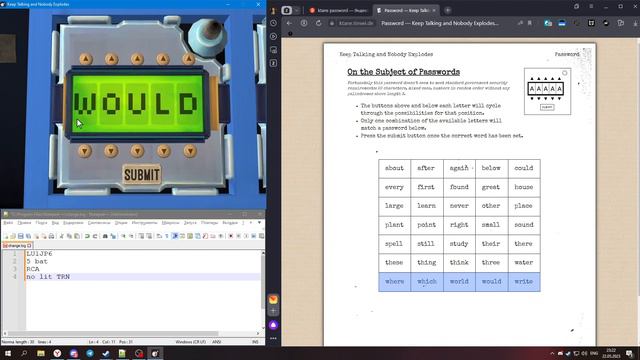Click the browser address bar page title
The width and height of the screenshot is (640, 360).
440,23
